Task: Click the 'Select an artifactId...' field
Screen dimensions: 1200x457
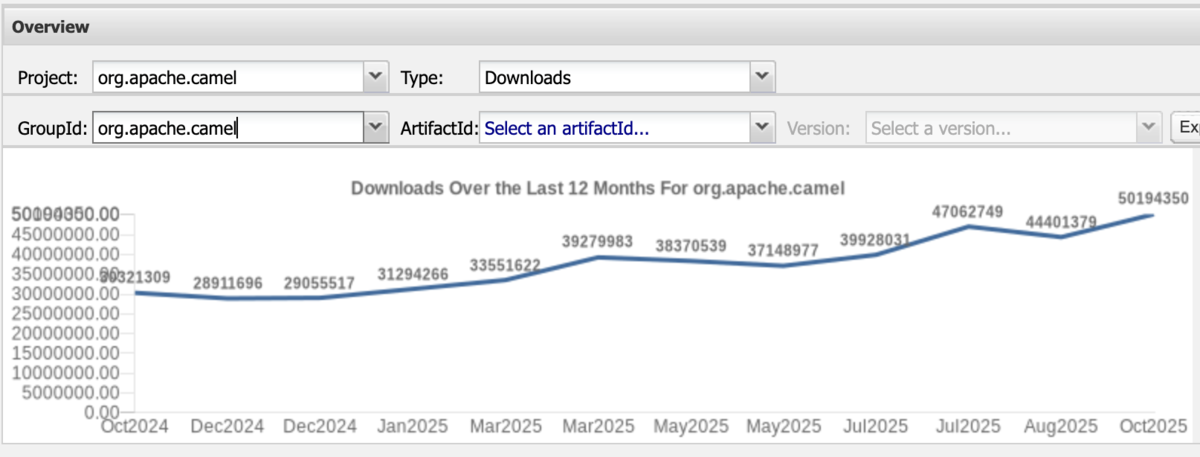Action: tap(615, 128)
